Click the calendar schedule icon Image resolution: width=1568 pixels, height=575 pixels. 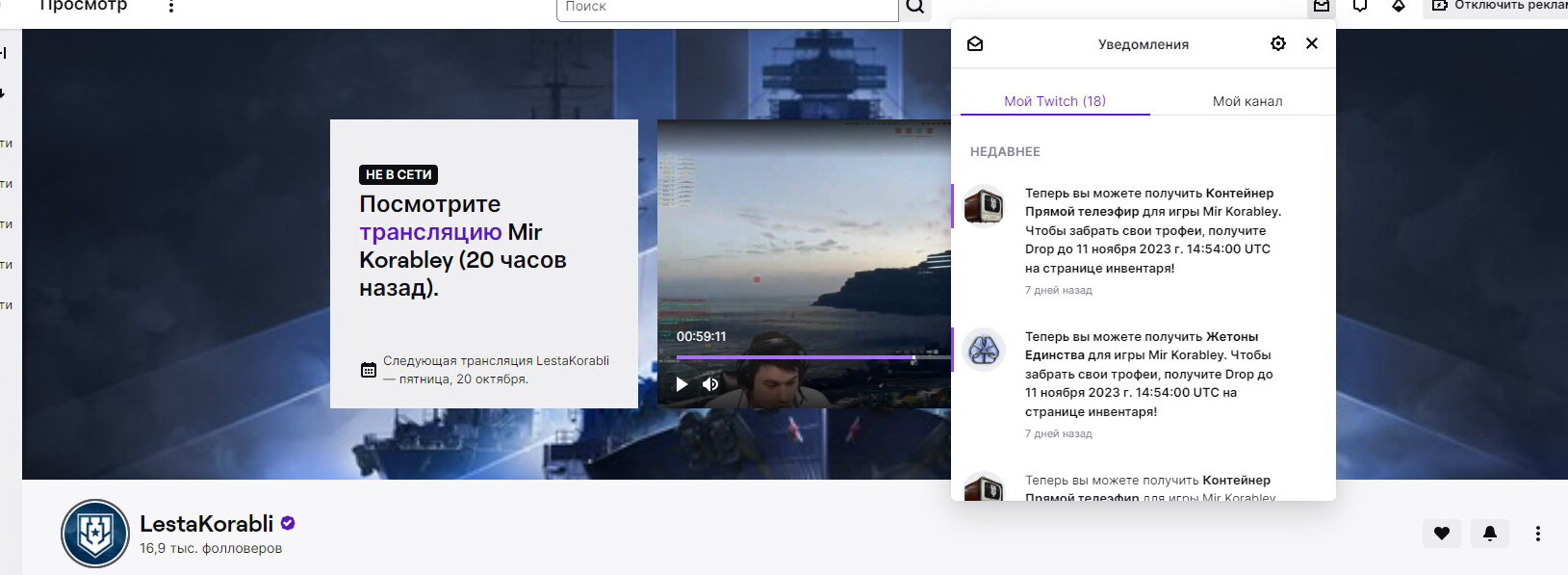click(369, 370)
